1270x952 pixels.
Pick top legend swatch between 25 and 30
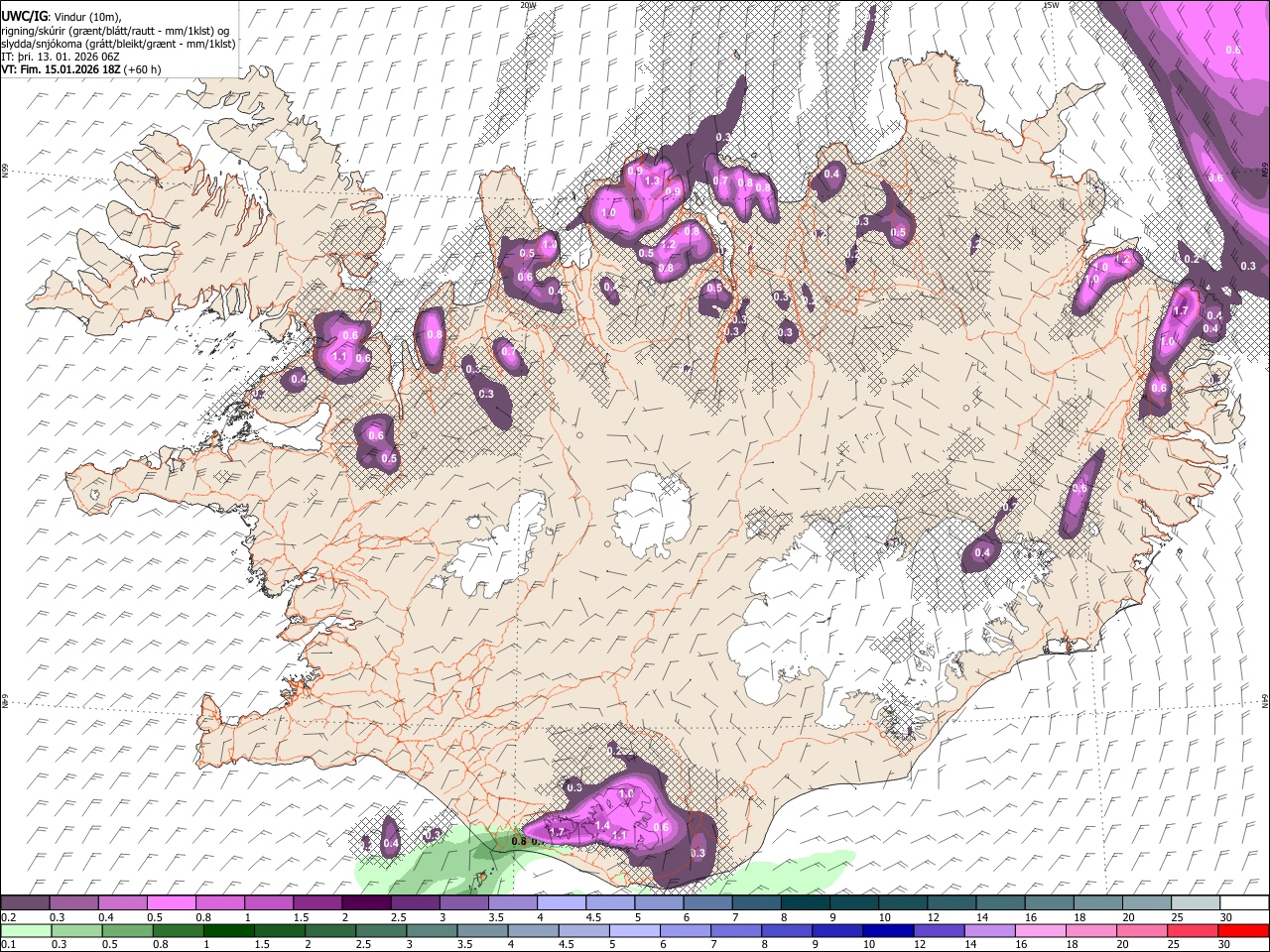1197,903
